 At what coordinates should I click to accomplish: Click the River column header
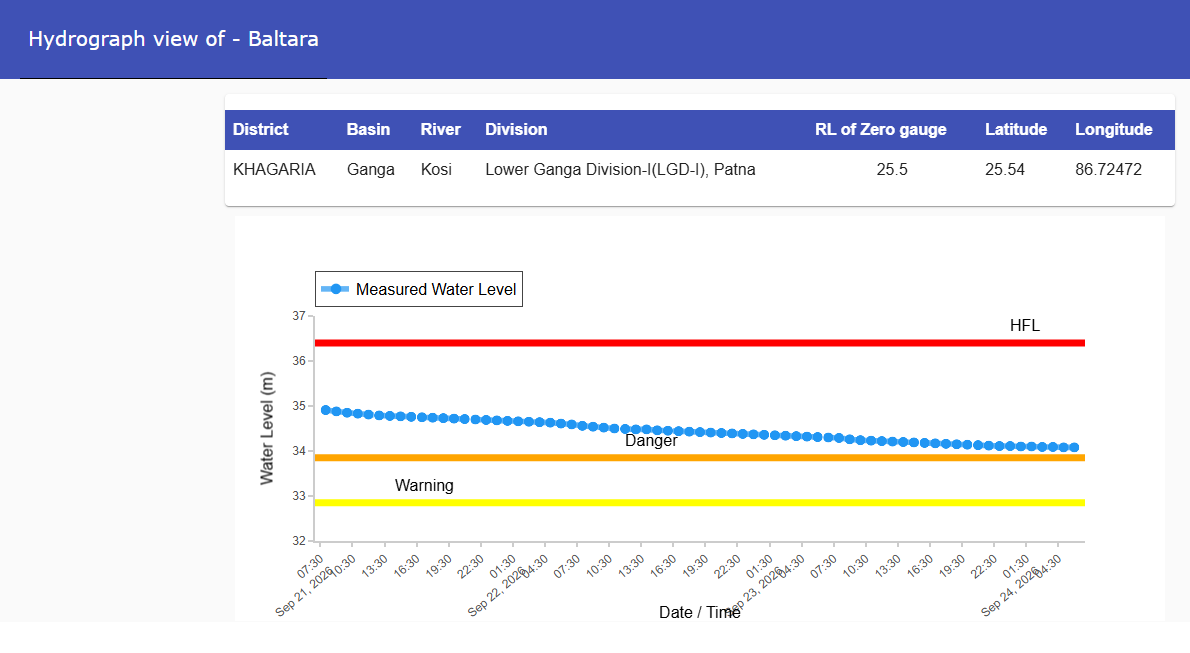click(x=440, y=130)
